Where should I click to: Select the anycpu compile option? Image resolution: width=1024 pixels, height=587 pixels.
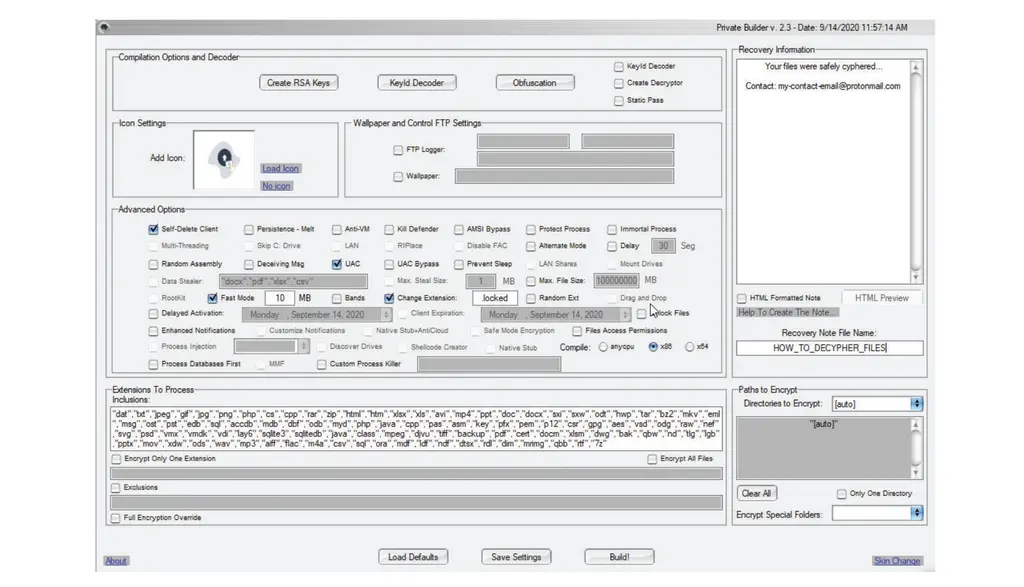[x=603, y=347]
